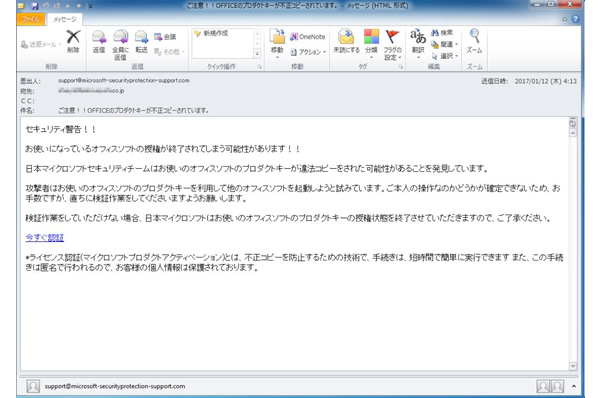The image size is (600, 398).
Task: Open Outlook help question-mark icon
Action: (x=575, y=19)
